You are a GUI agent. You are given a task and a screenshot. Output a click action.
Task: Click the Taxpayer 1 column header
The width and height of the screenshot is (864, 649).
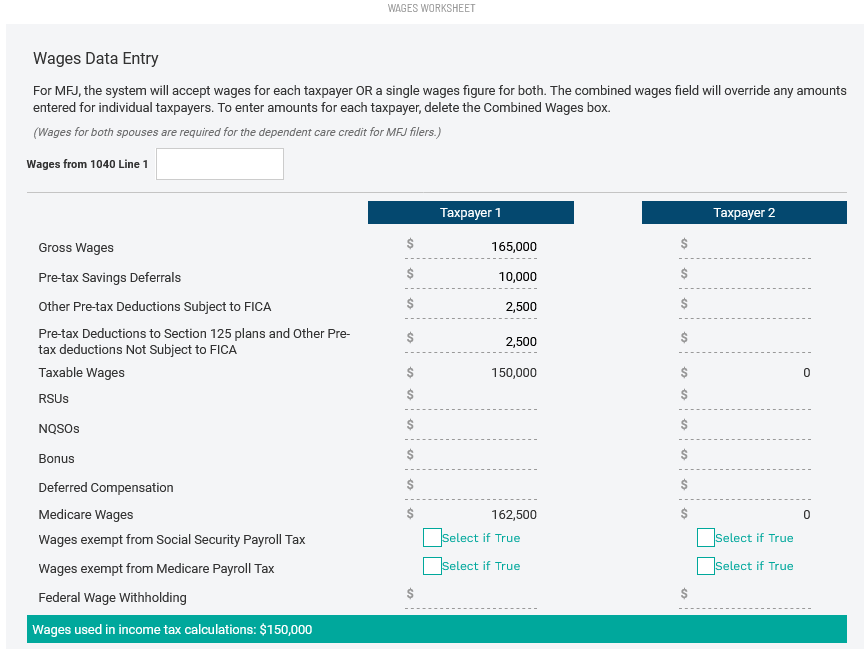click(x=471, y=212)
